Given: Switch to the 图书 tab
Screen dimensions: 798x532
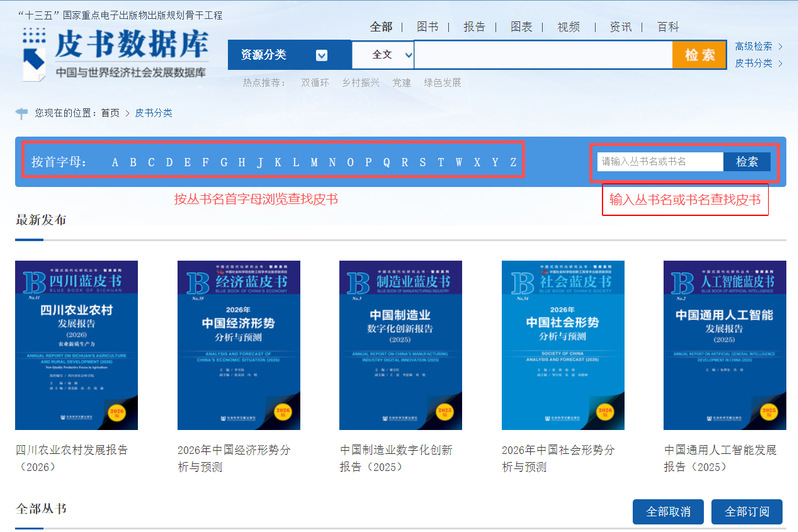Looking at the screenshot, I should click(x=427, y=26).
